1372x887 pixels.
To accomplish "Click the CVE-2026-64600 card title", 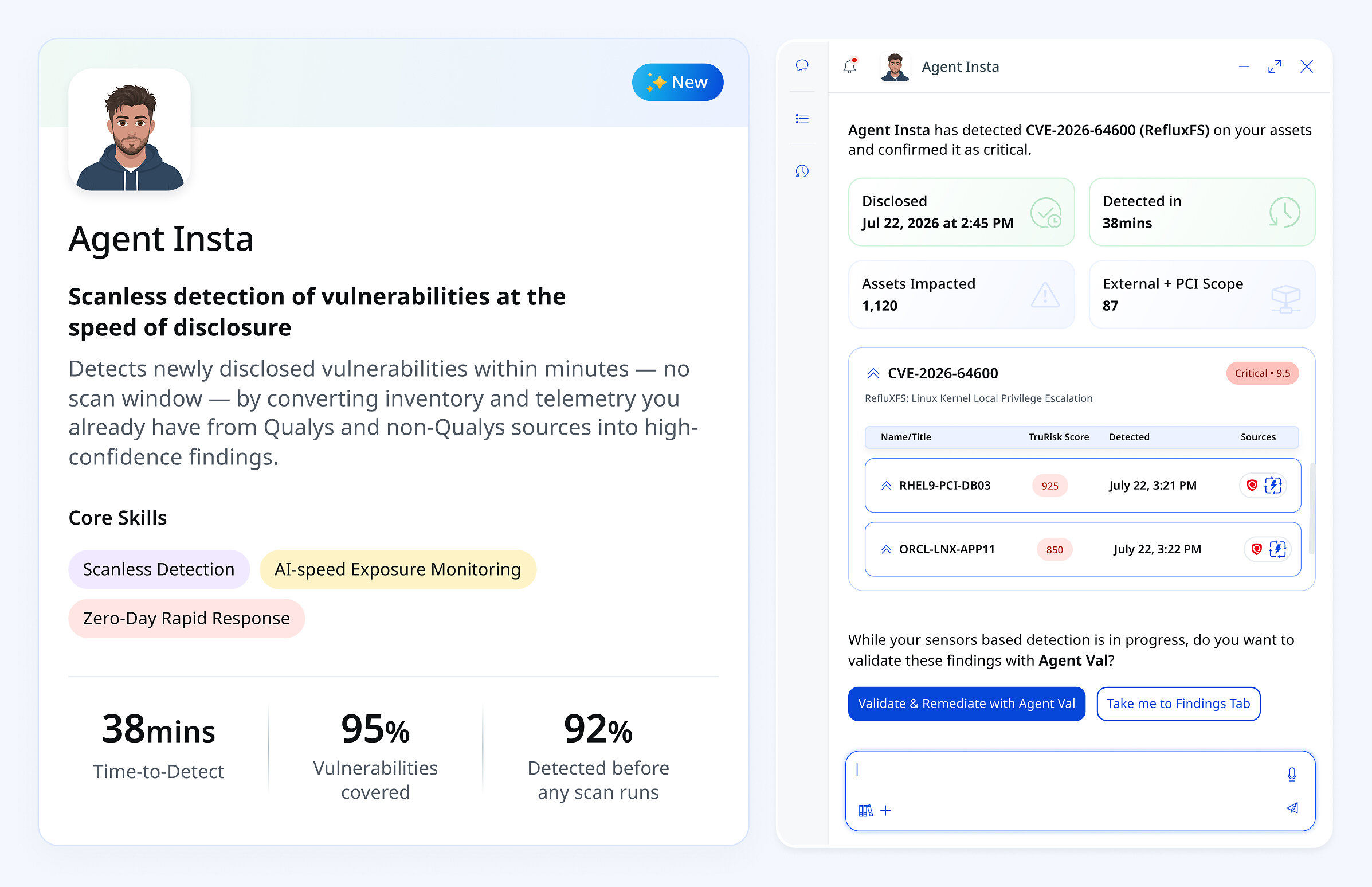I will 943,373.
